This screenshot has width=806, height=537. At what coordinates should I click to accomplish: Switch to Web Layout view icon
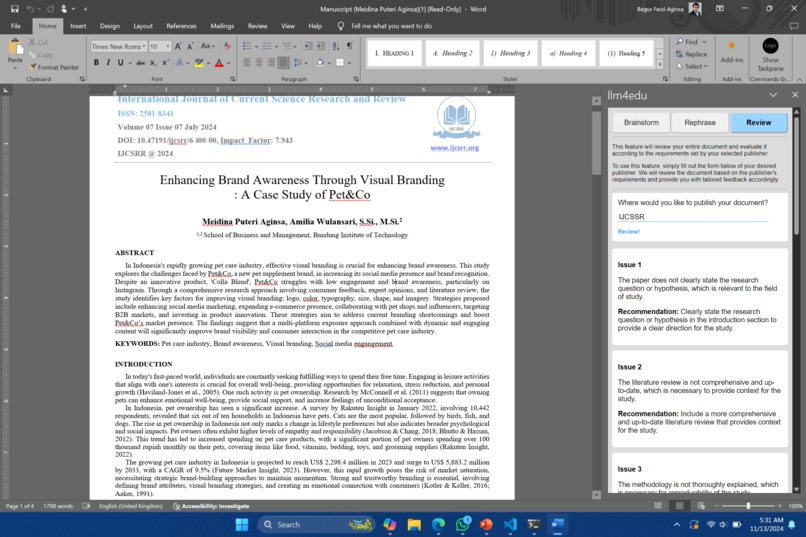701,506
